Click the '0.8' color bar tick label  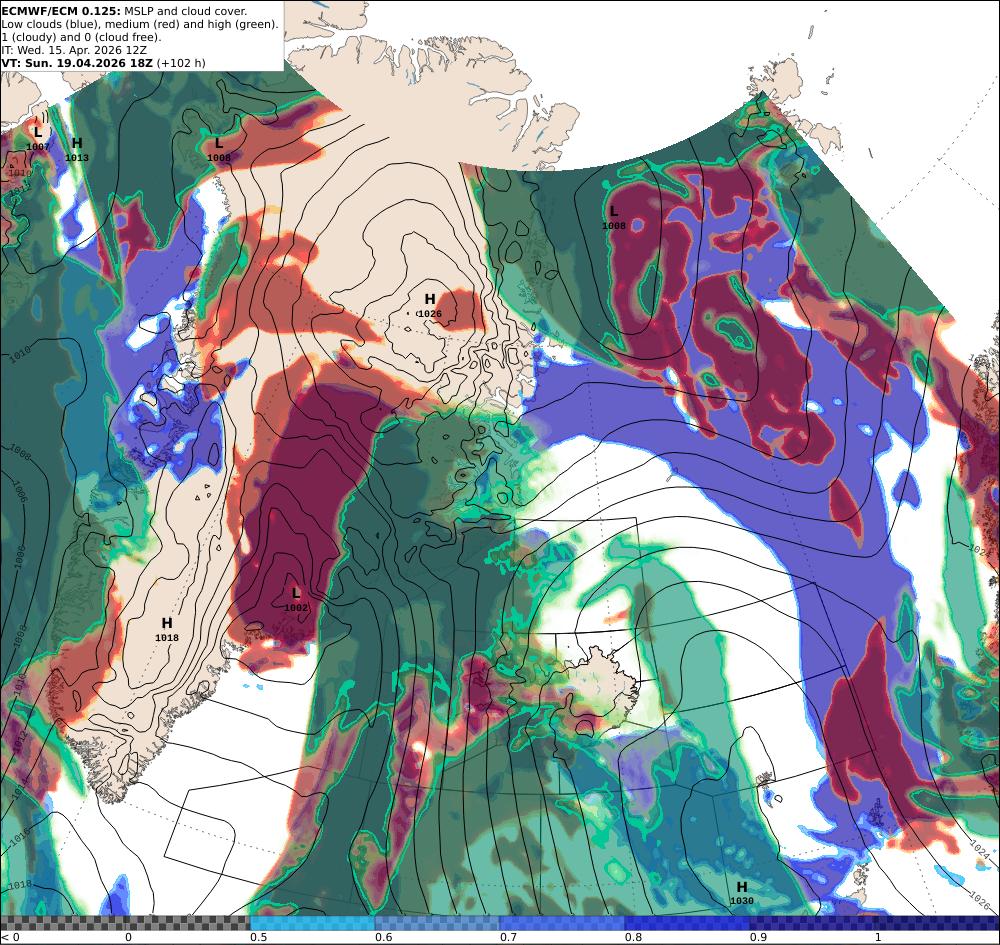point(633,937)
